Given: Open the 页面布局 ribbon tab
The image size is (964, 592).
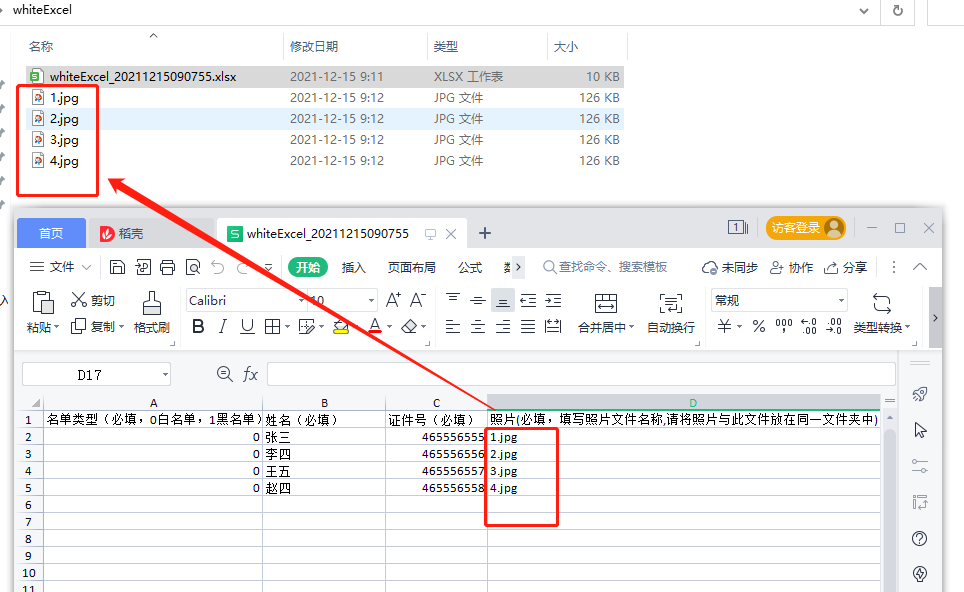Looking at the screenshot, I should [412, 267].
